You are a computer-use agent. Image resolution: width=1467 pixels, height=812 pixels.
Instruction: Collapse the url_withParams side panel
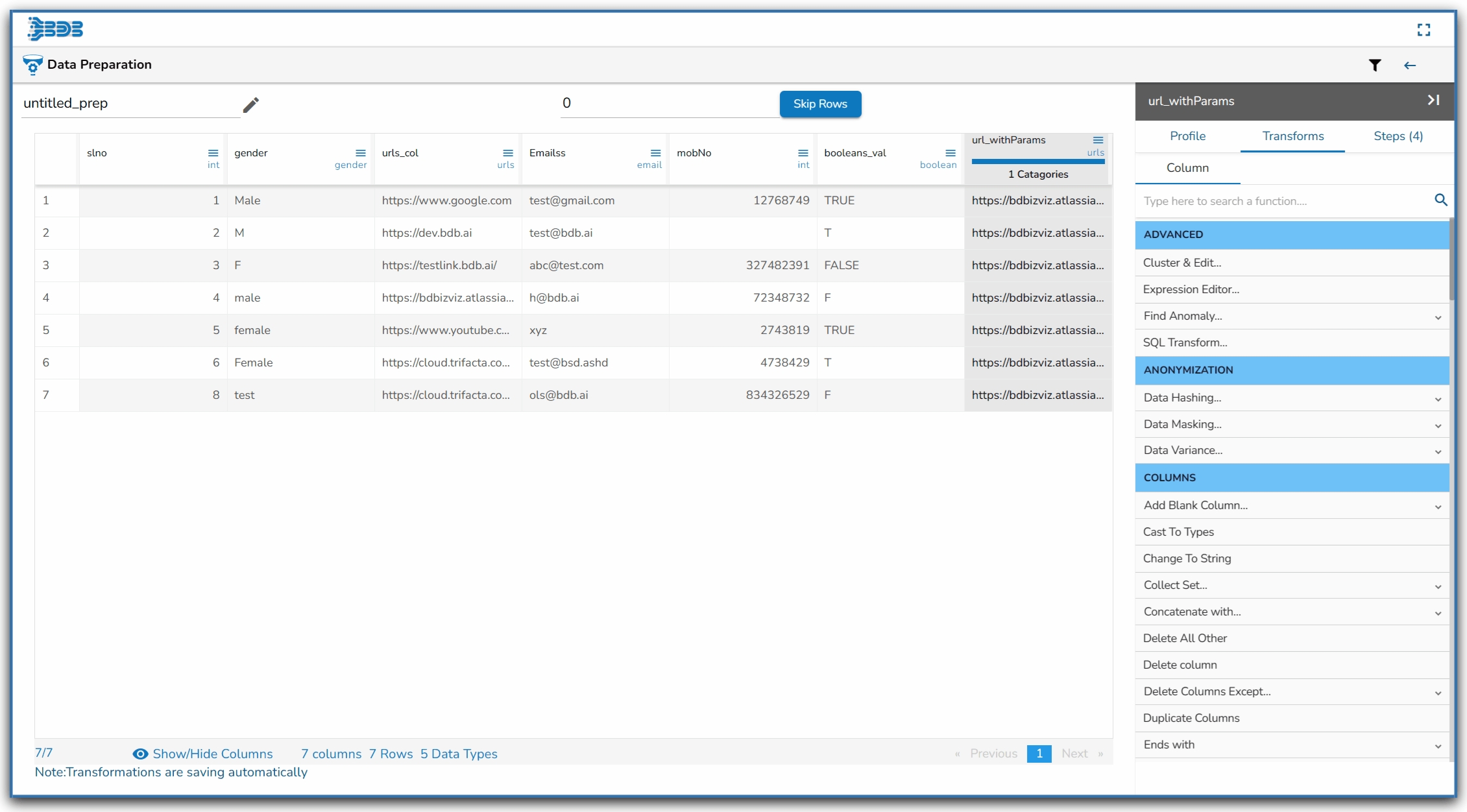coord(1433,100)
